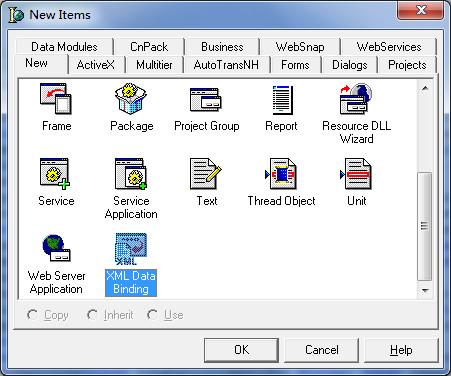451x376 pixels.
Task: Choose the Unit item icon
Action: point(356,174)
